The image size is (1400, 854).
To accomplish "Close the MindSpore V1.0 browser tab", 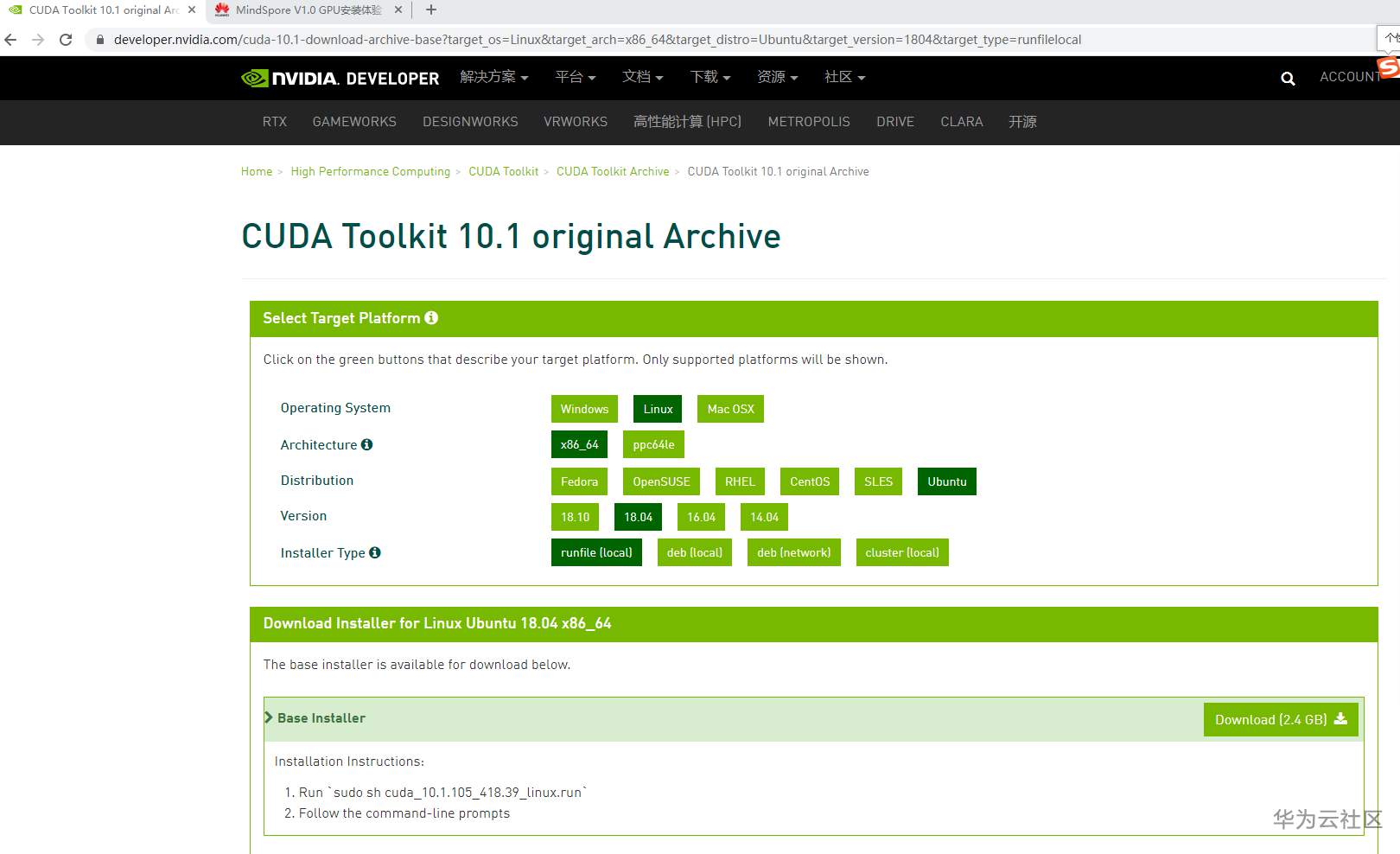I will pos(398,10).
